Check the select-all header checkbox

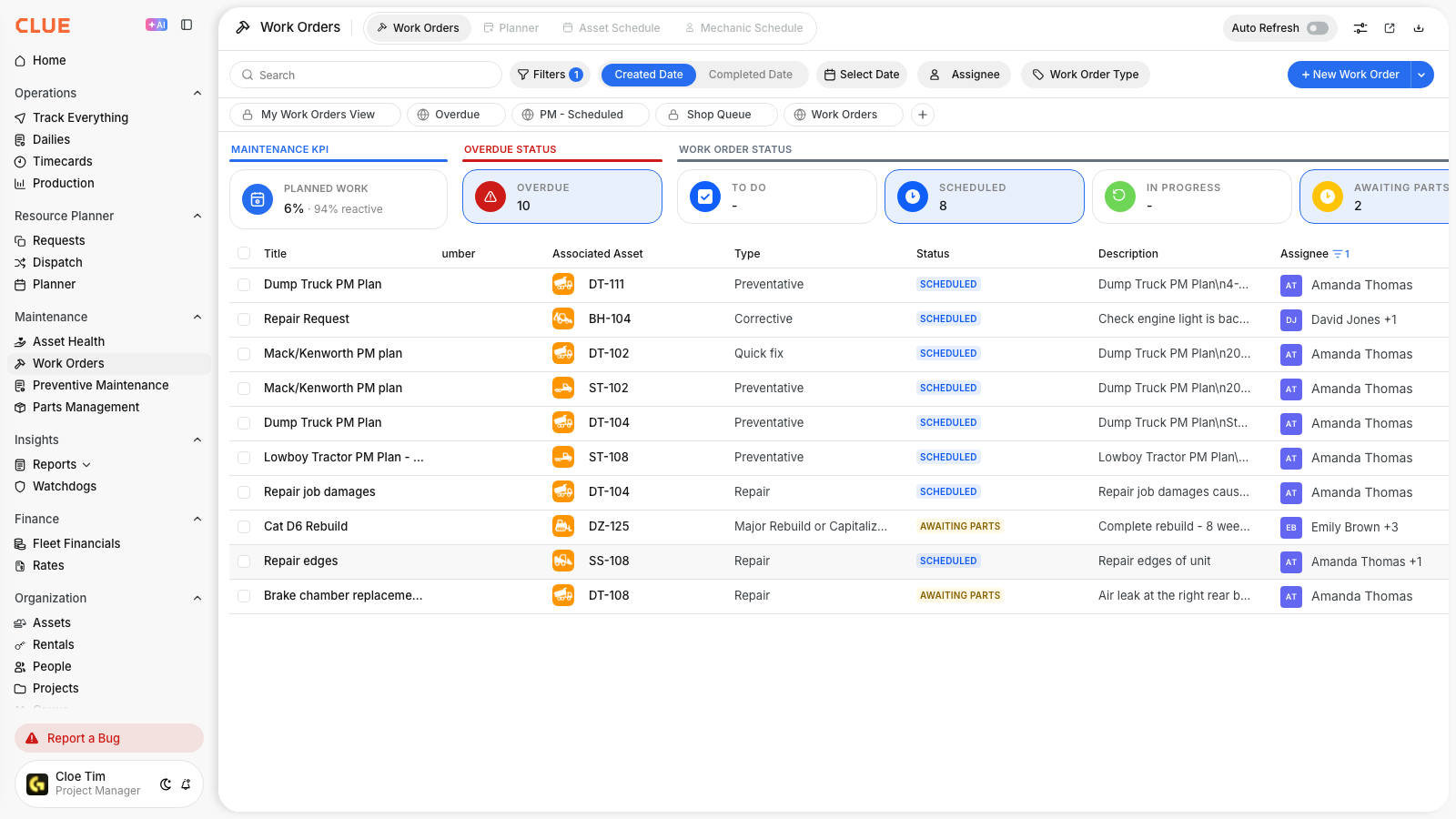click(244, 254)
